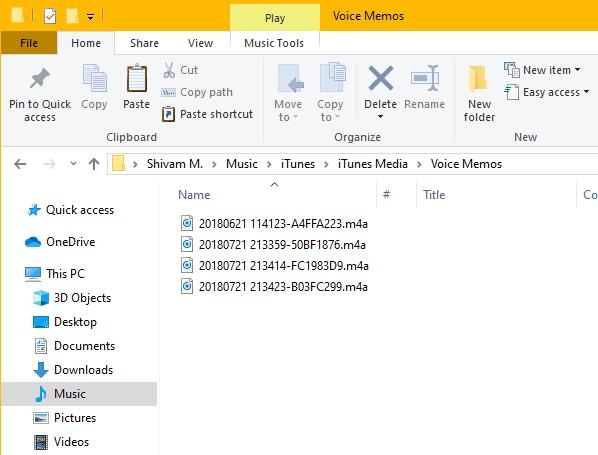Open the Delete dropdown arrow
The image size is (598, 455).
pyautogui.click(x=380, y=117)
